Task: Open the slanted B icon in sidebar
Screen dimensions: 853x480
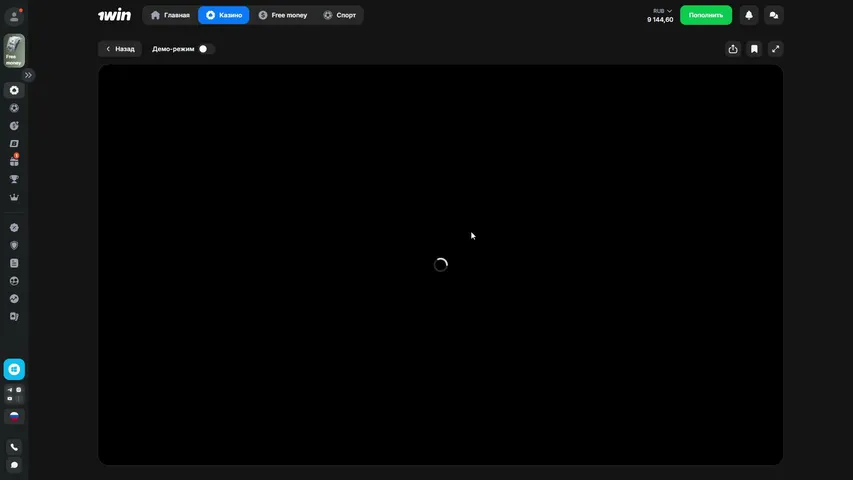Action: [x=14, y=144]
